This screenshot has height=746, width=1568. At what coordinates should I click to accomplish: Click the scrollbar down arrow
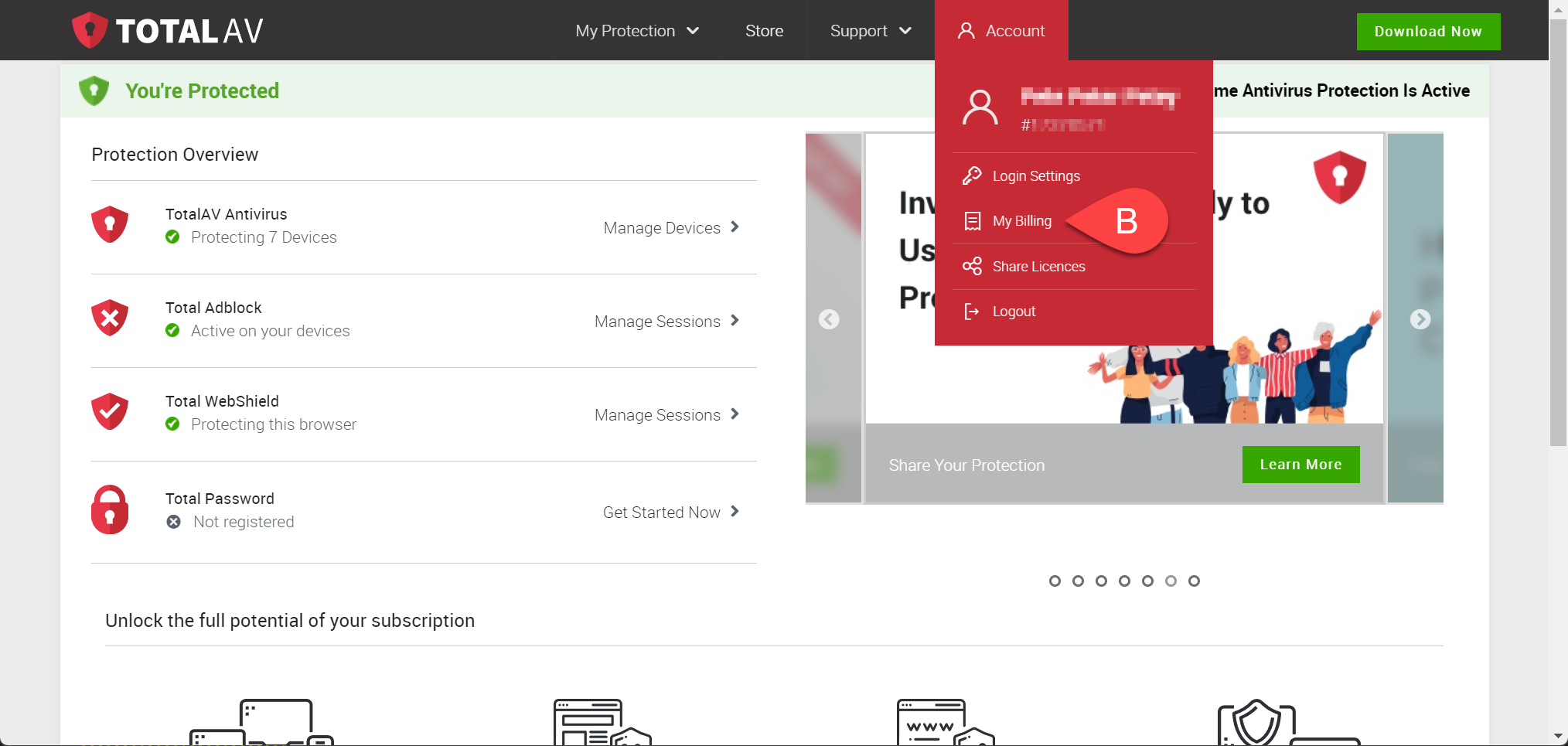pos(1559,737)
